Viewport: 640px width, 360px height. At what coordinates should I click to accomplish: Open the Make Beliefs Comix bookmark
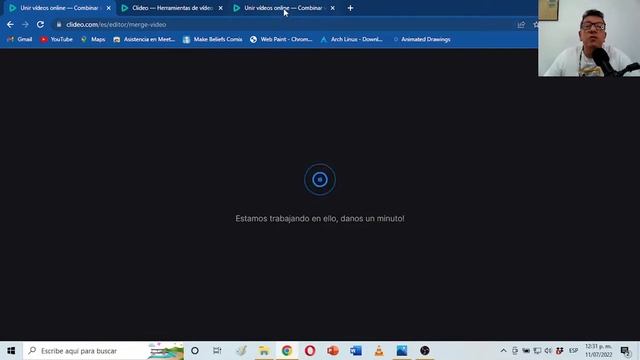click(x=213, y=40)
